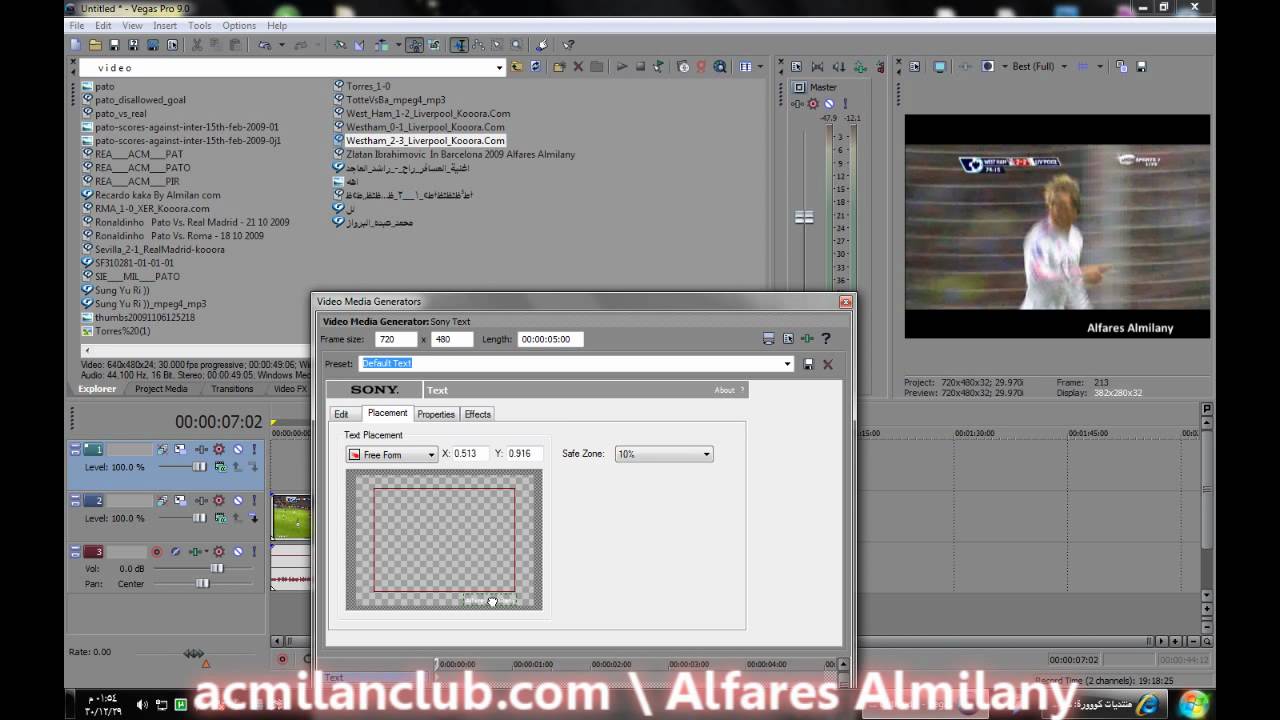The width and height of the screenshot is (1280, 720).
Task: Open the Safe Zone 10% dropdown
Action: pyautogui.click(x=706, y=454)
